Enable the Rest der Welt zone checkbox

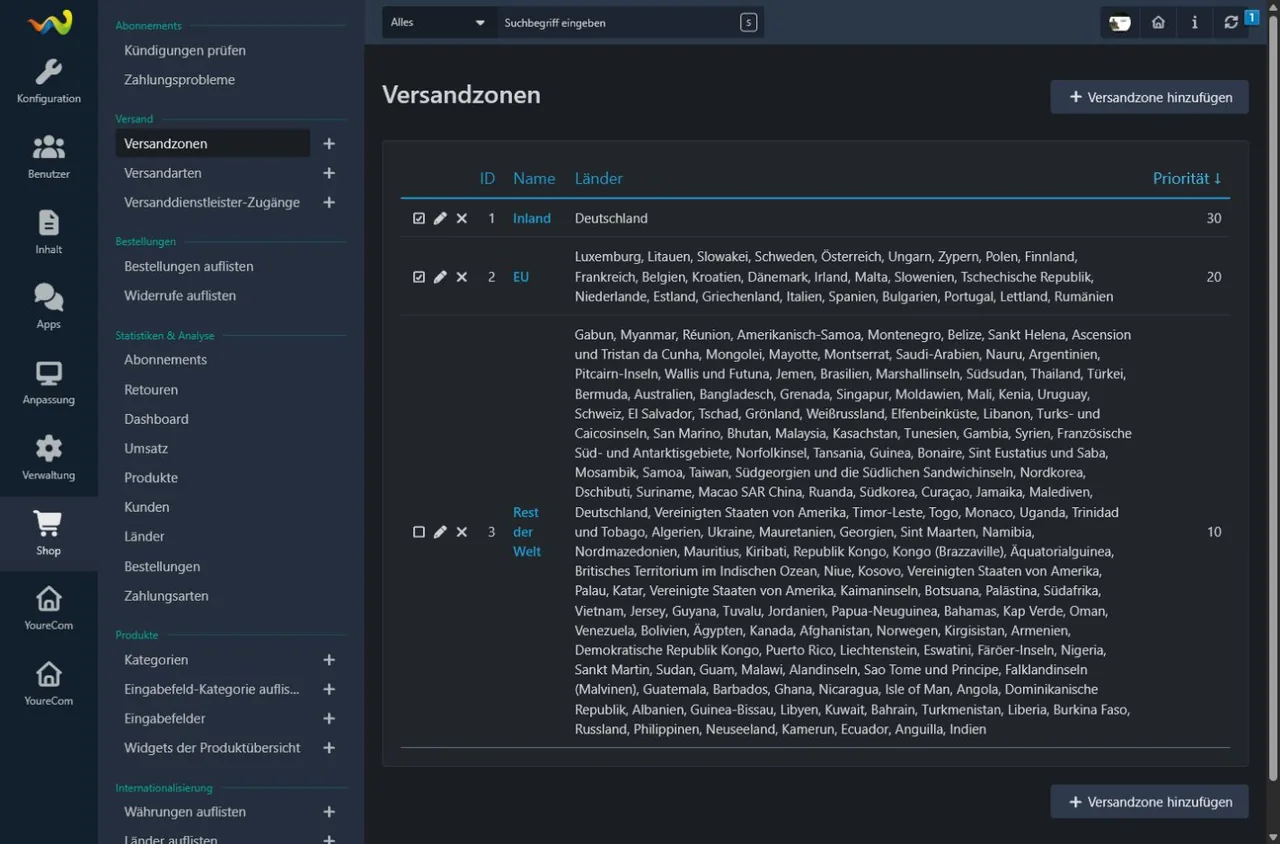419,532
